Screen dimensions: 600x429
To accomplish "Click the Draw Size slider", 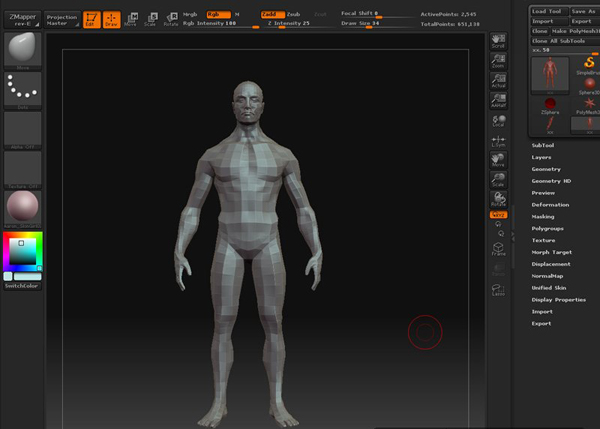I will click(x=377, y=24).
